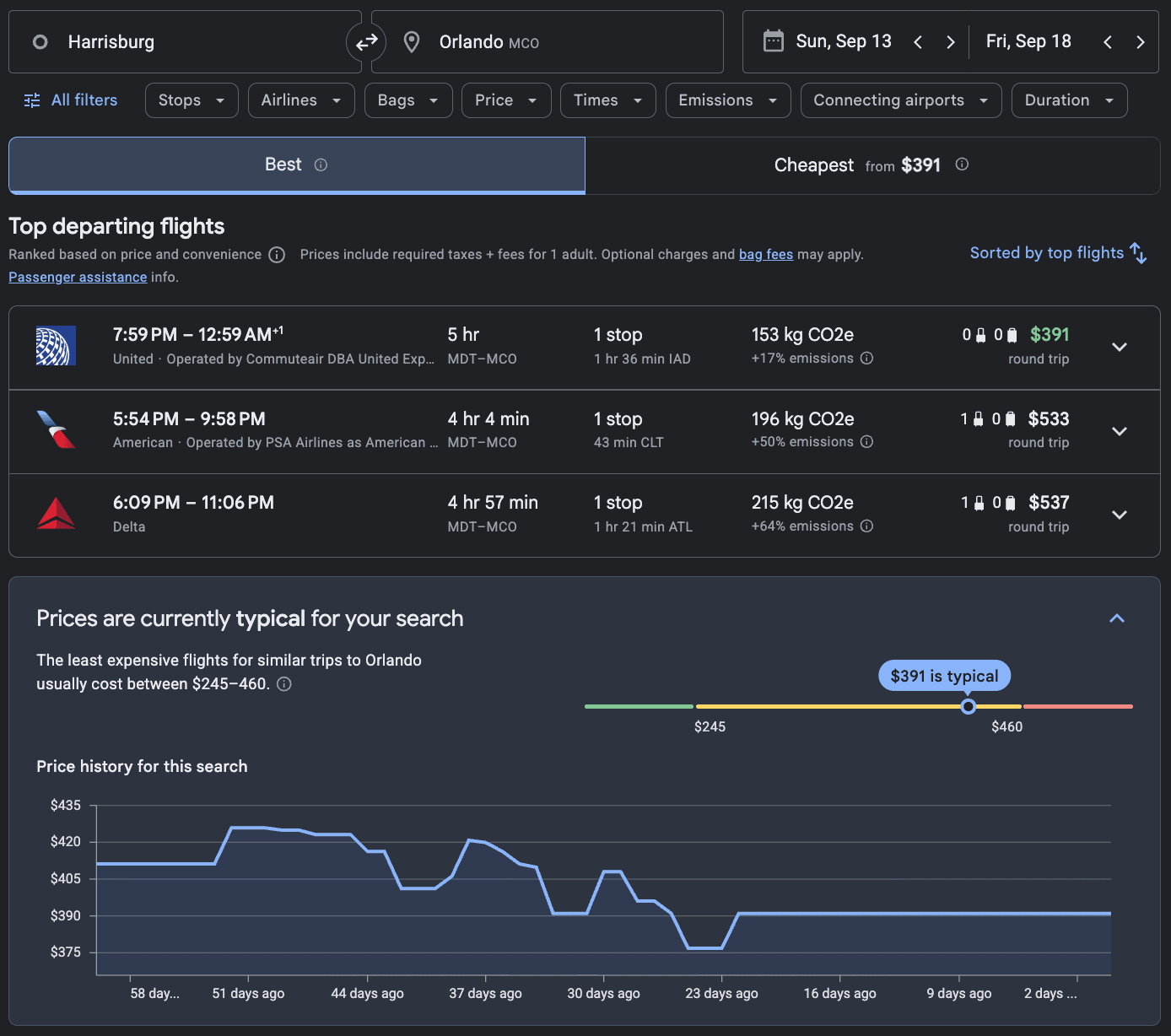Click the red high-price range segment
The image size is (1171, 1036).
click(x=1078, y=706)
